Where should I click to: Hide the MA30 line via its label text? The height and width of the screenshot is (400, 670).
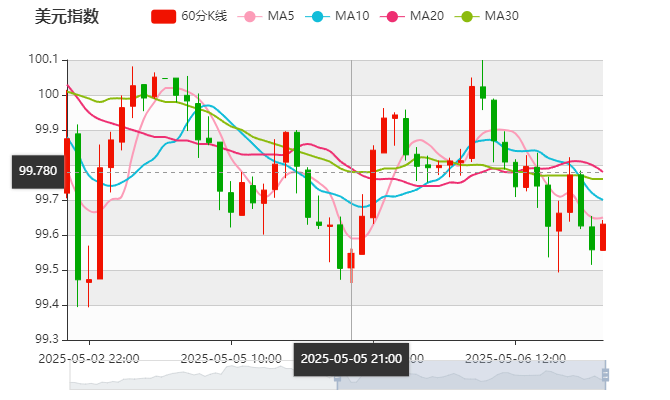(501, 17)
